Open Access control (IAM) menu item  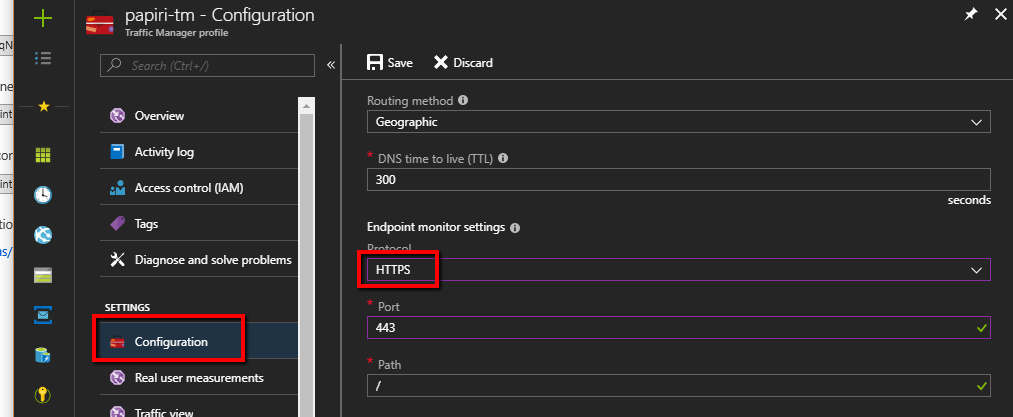click(x=199, y=188)
